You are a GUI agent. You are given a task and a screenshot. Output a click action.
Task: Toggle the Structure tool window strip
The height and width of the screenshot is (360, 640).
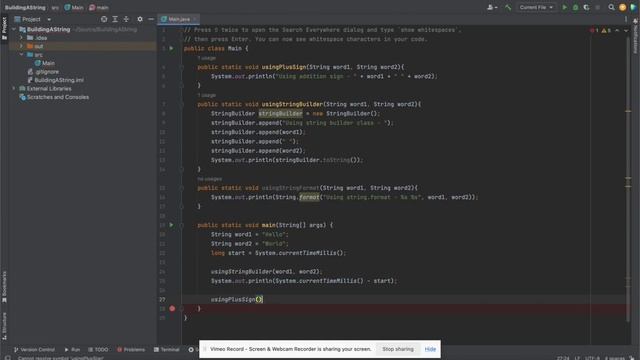(x=4, y=326)
